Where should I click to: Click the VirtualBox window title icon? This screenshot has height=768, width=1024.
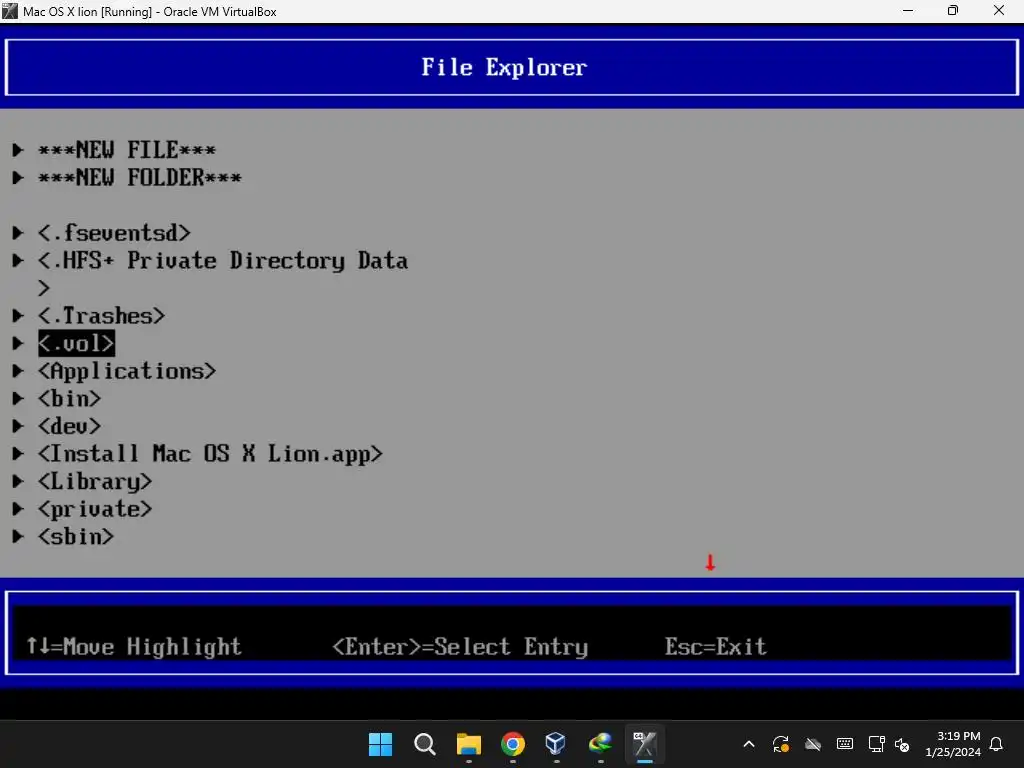pyautogui.click(x=10, y=11)
